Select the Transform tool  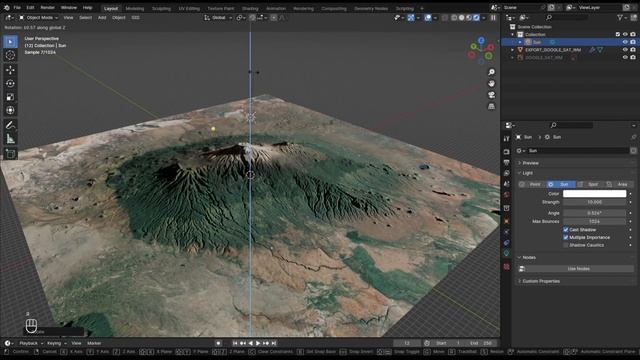pos(11,110)
